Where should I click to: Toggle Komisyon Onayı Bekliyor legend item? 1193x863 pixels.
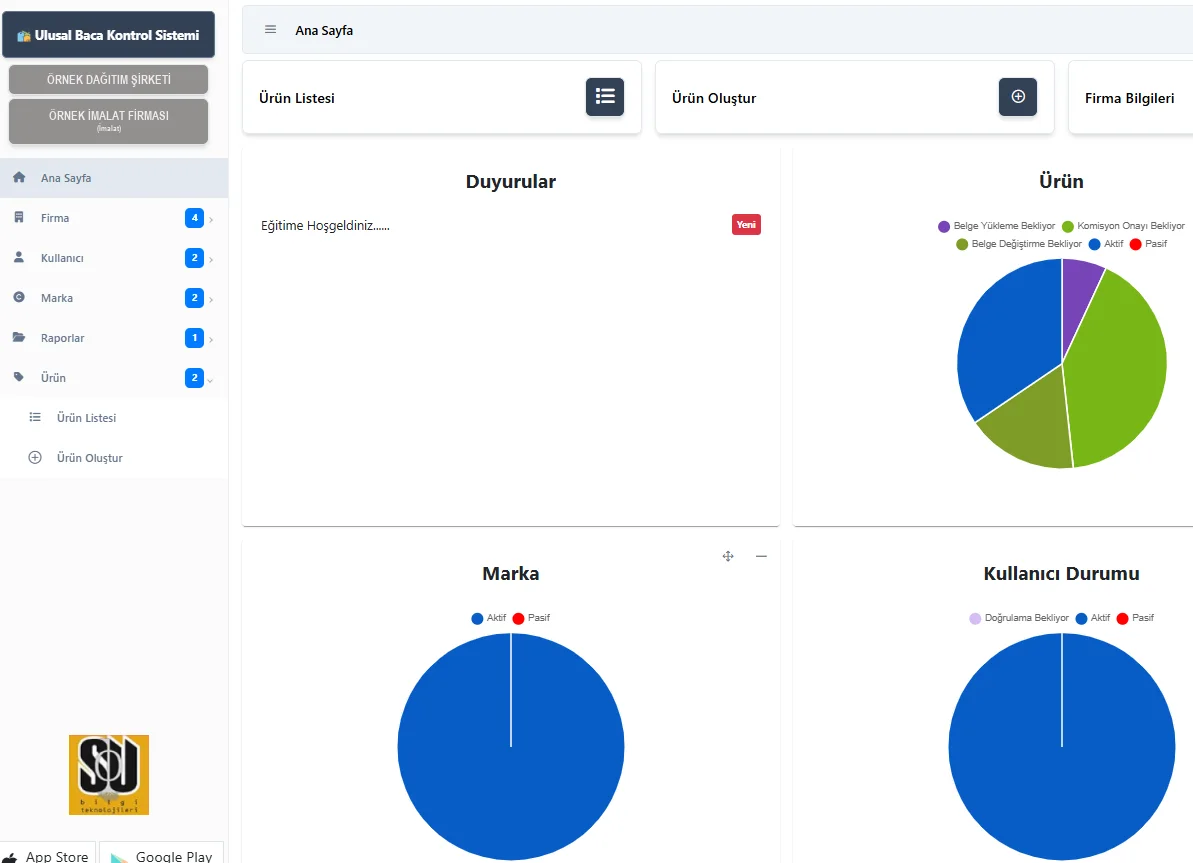1123,226
